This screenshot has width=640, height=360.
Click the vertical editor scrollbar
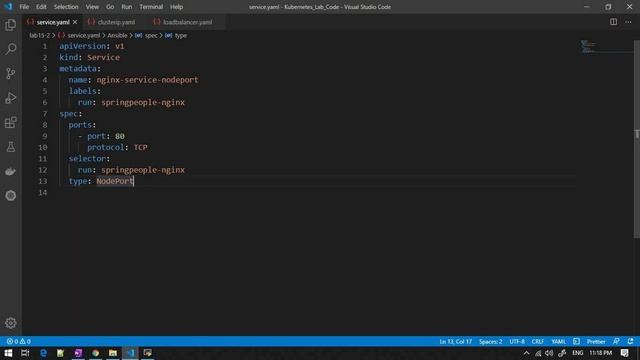pyautogui.click(x=636, y=139)
